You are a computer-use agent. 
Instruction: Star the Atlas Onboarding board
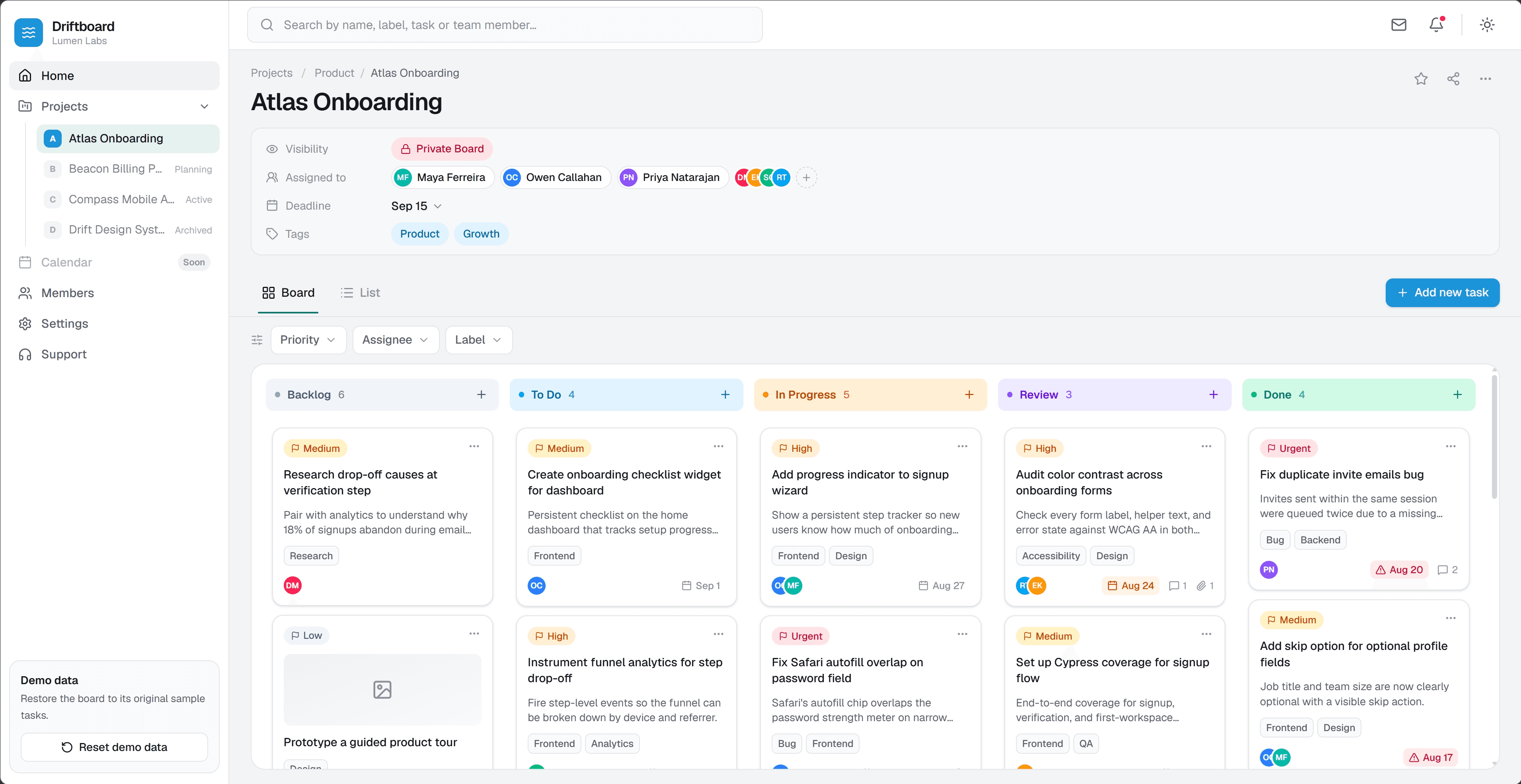click(1421, 78)
